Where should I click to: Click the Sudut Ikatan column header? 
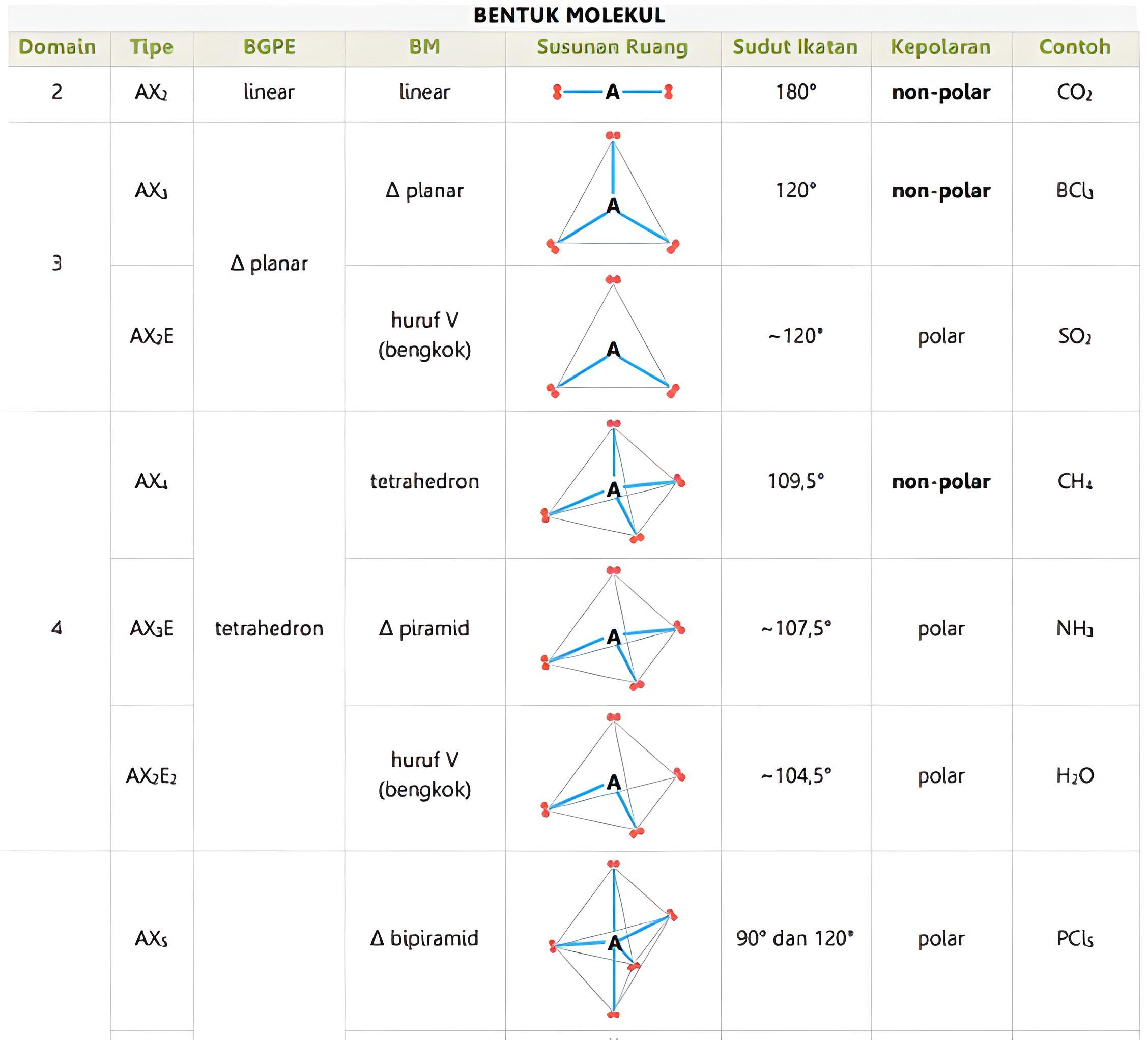795,47
